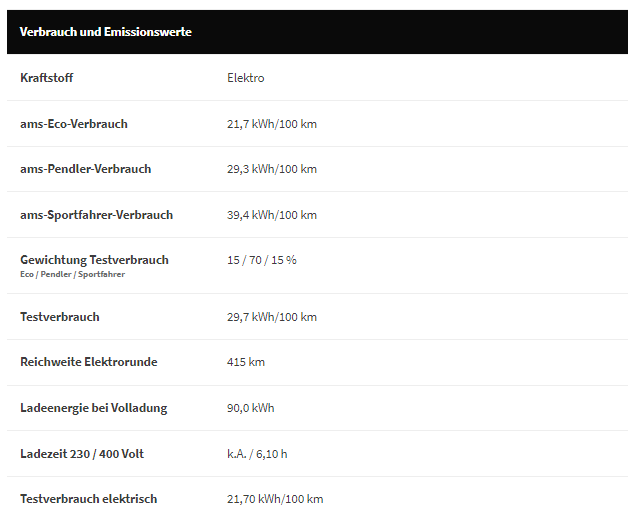
Task: Click the Eco / Pendler / Sportfahrer subtitle
Action: (72, 274)
